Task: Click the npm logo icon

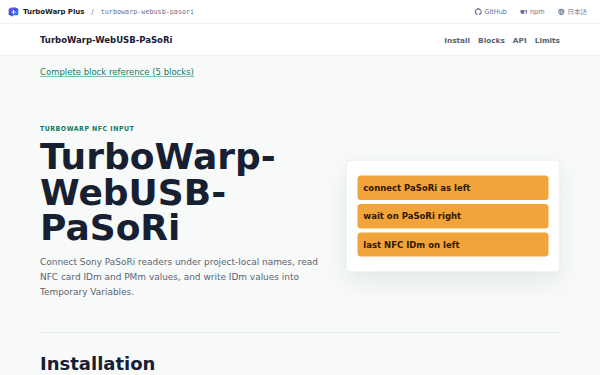Action: point(523,12)
